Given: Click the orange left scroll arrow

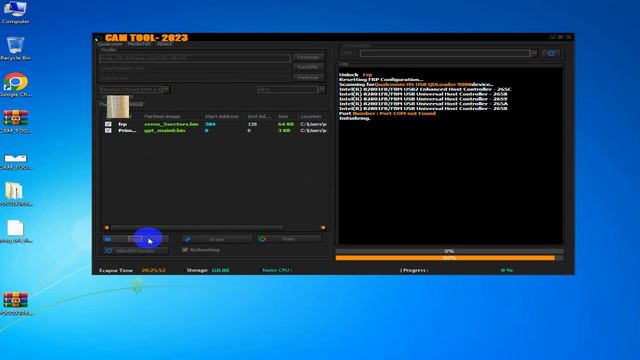Looking at the screenshot, I should point(107,228).
